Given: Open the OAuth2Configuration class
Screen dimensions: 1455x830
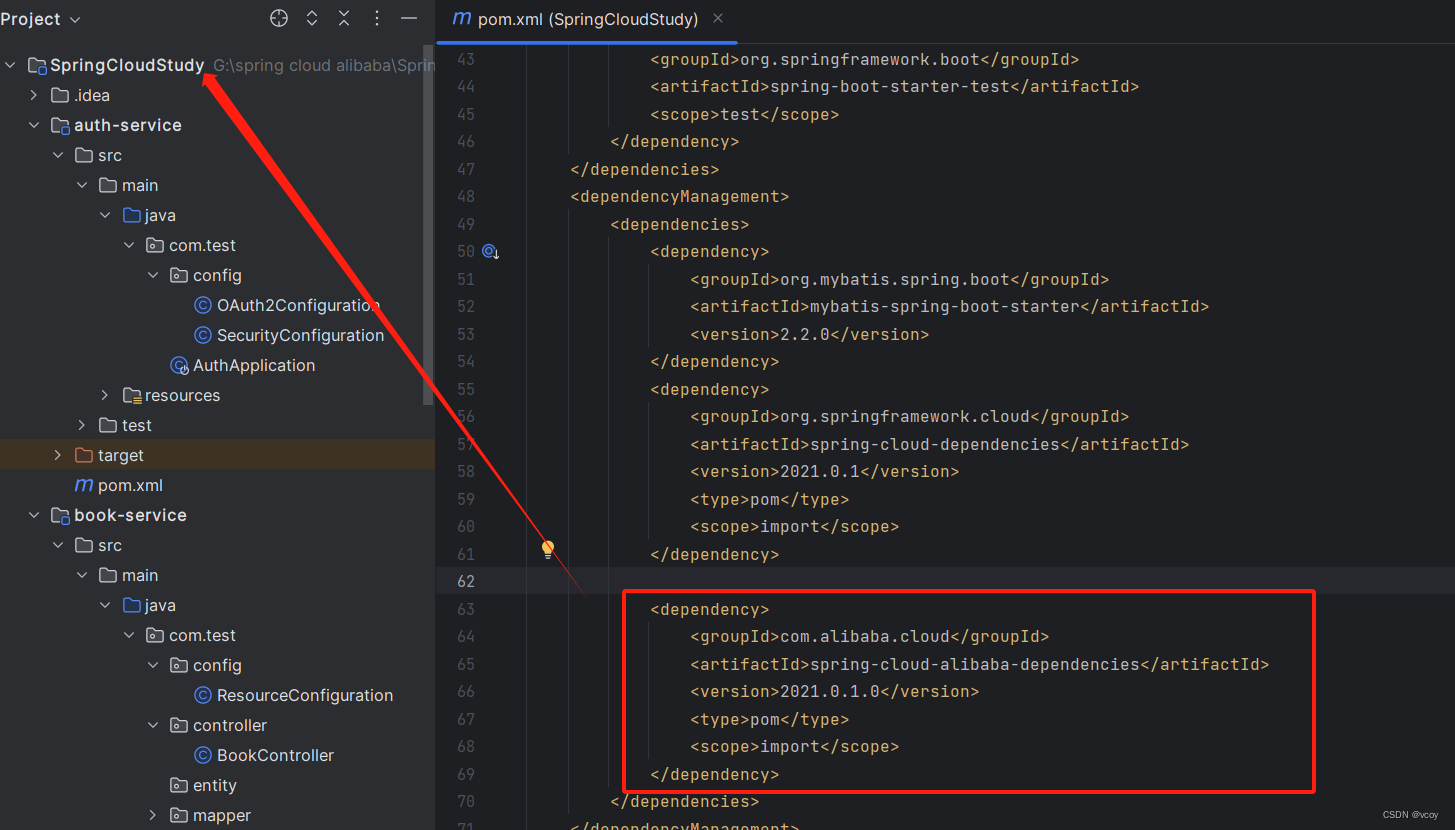Looking at the screenshot, I should [x=298, y=305].
